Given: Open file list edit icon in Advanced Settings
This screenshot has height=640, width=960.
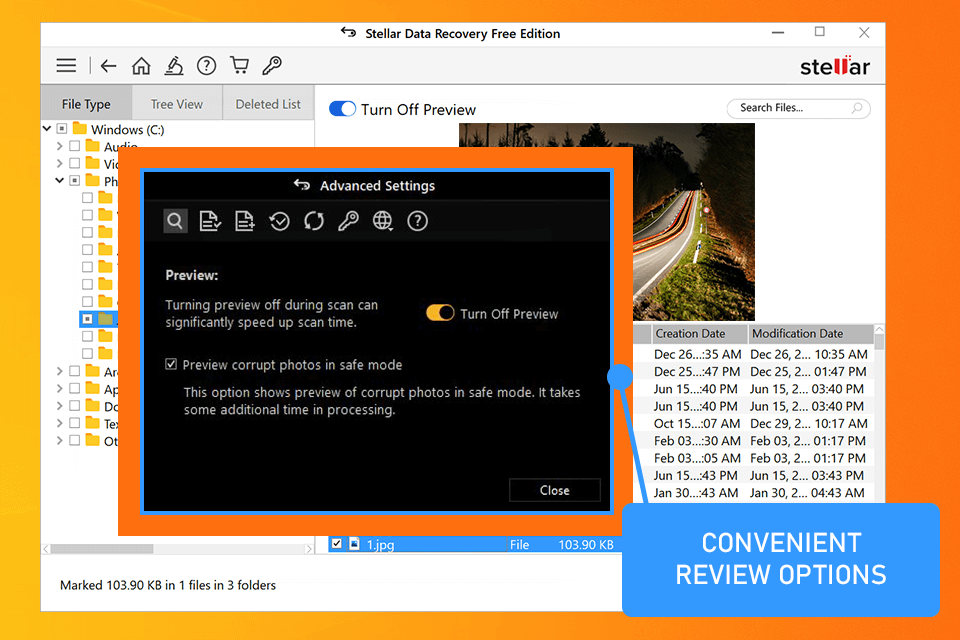Looking at the screenshot, I should [x=210, y=220].
